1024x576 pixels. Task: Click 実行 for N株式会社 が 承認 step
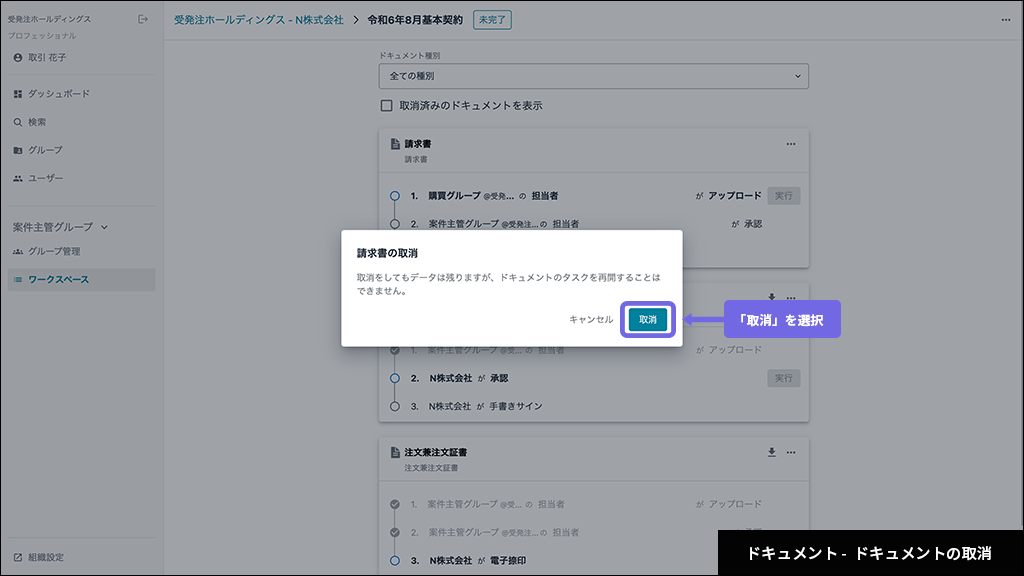tap(784, 378)
